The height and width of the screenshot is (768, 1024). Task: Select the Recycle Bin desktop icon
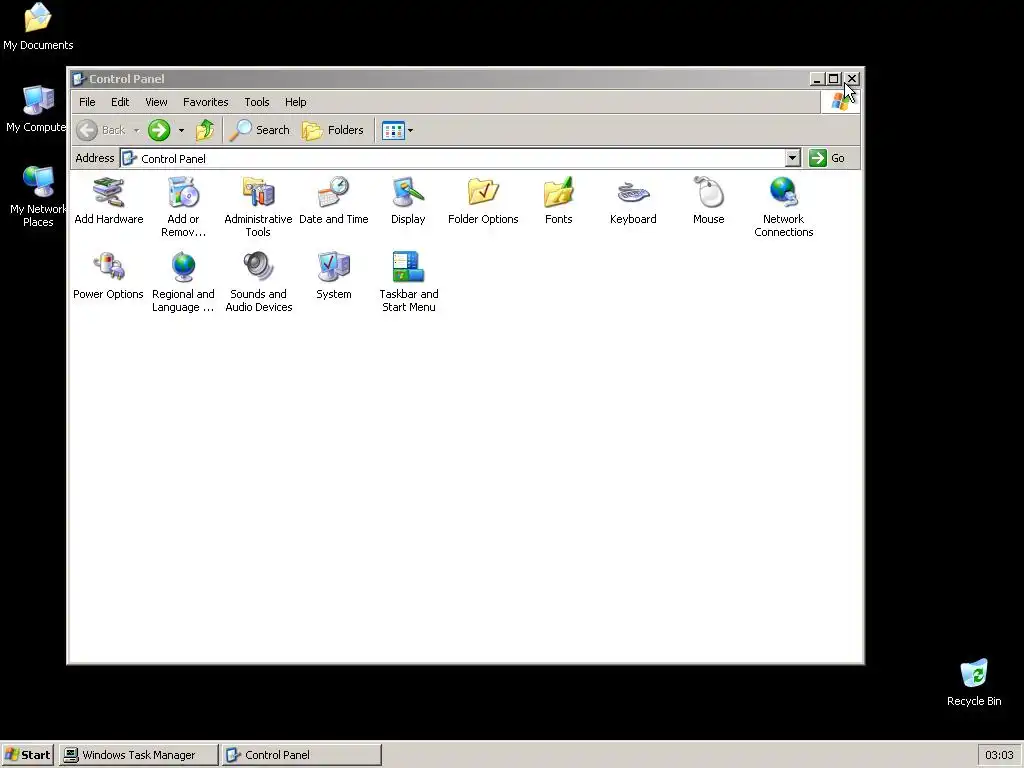pos(974,682)
